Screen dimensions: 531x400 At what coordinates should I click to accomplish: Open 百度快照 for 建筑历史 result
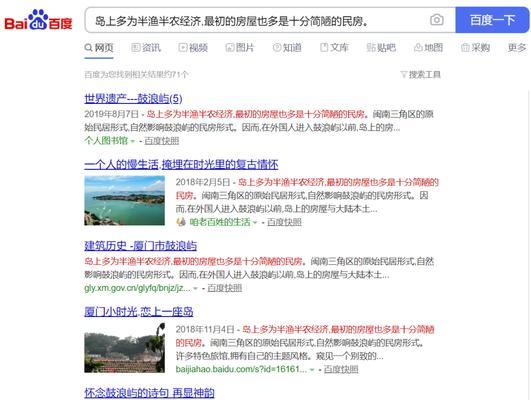(x=225, y=288)
